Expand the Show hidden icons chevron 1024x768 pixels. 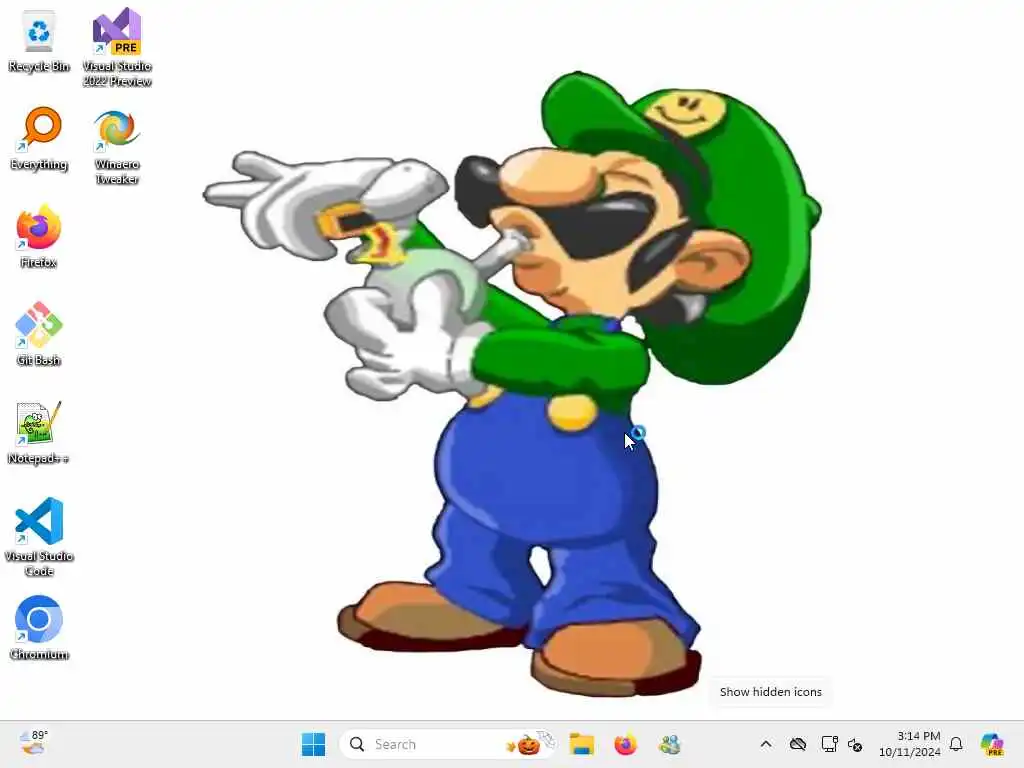766,744
